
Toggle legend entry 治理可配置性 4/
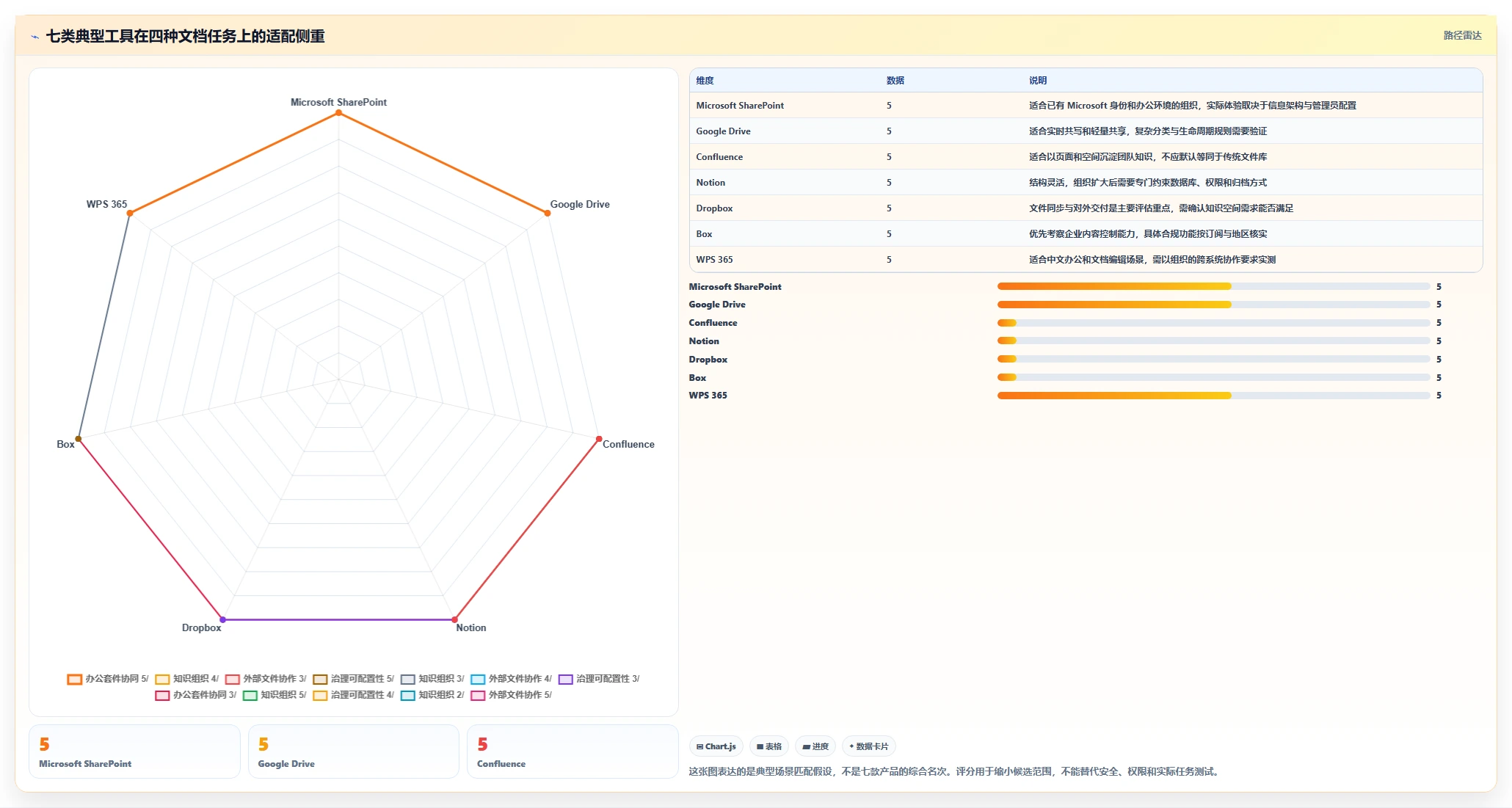pos(354,695)
